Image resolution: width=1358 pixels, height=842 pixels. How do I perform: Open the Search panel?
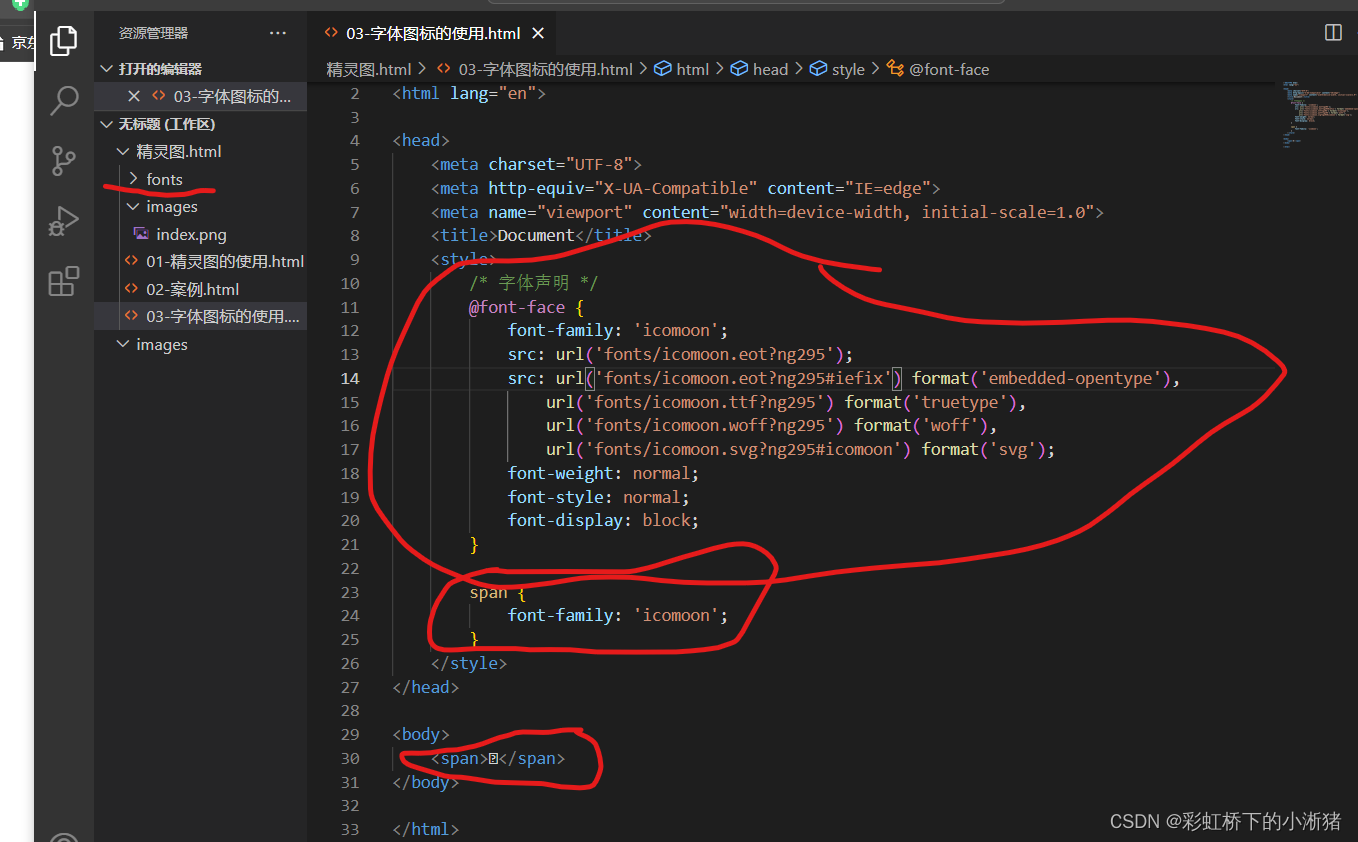click(x=63, y=101)
